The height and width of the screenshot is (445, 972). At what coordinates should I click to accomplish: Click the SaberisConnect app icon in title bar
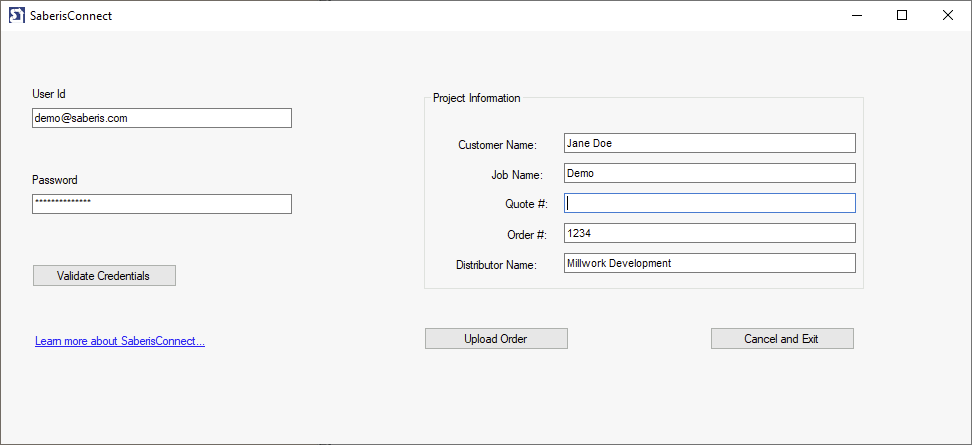pyautogui.click(x=16, y=15)
